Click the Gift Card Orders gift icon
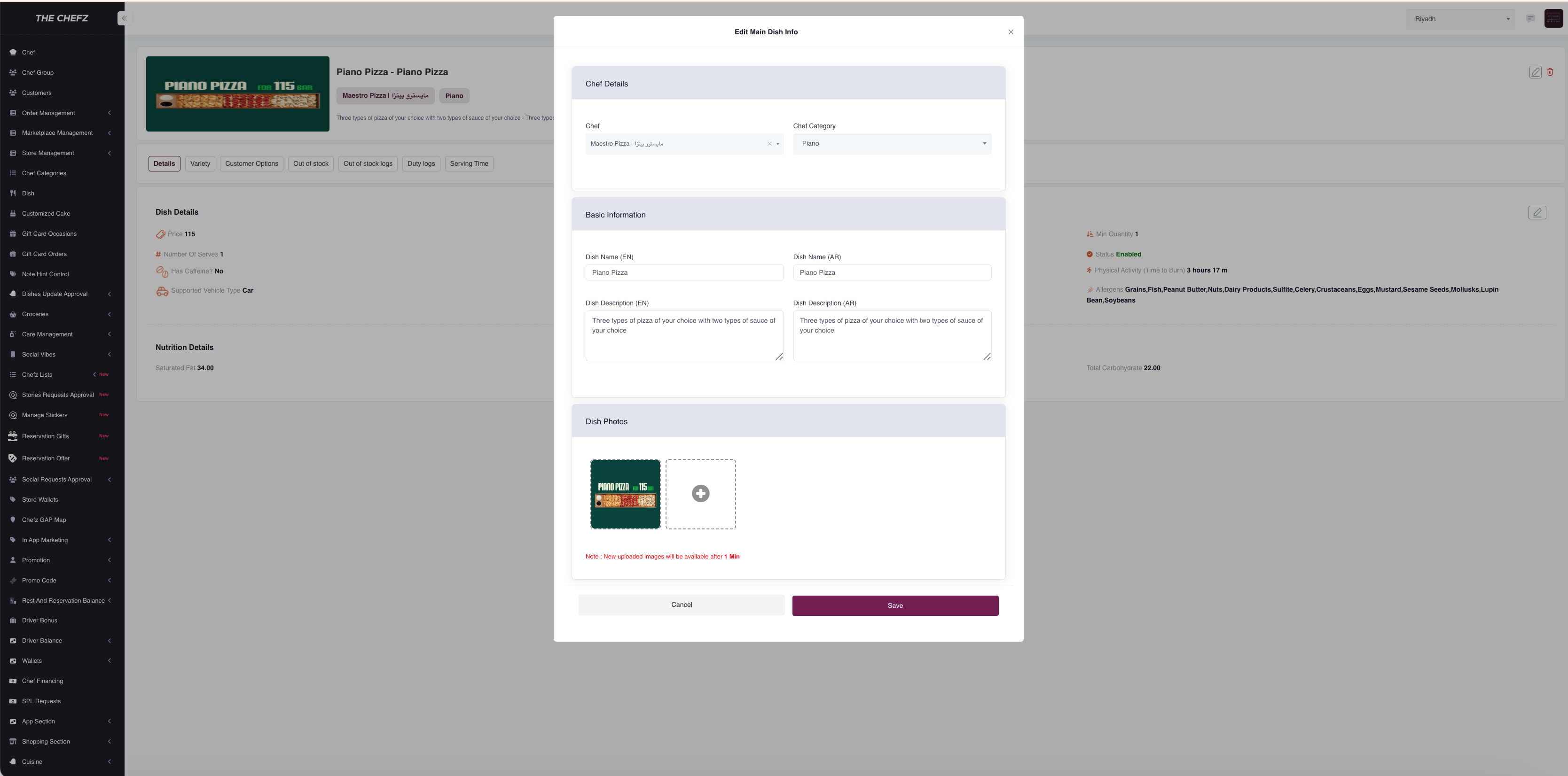Screen dimensions: 1568x776 click(x=13, y=254)
